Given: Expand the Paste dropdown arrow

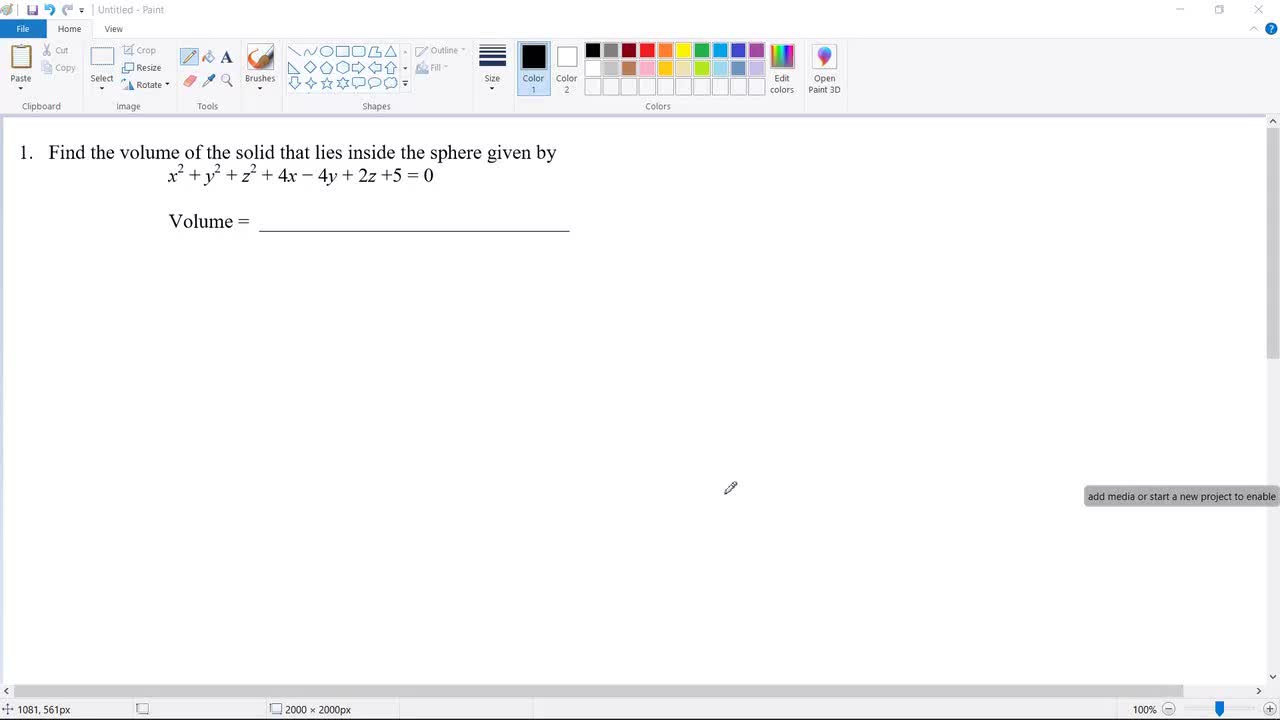Looking at the screenshot, I should click(x=21, y=88).
